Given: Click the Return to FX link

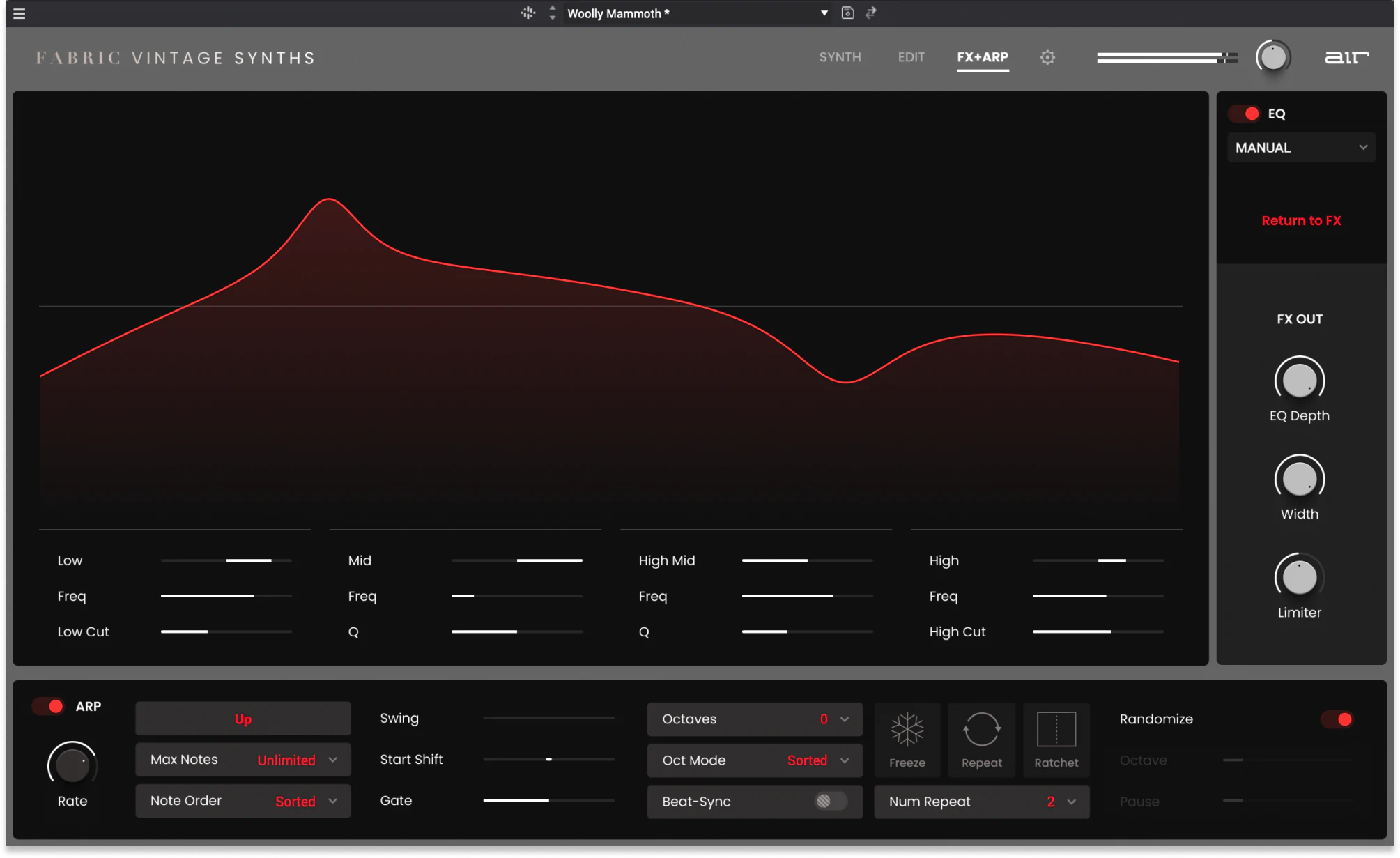Looking at the screenshot, I should pos(1300,221).
